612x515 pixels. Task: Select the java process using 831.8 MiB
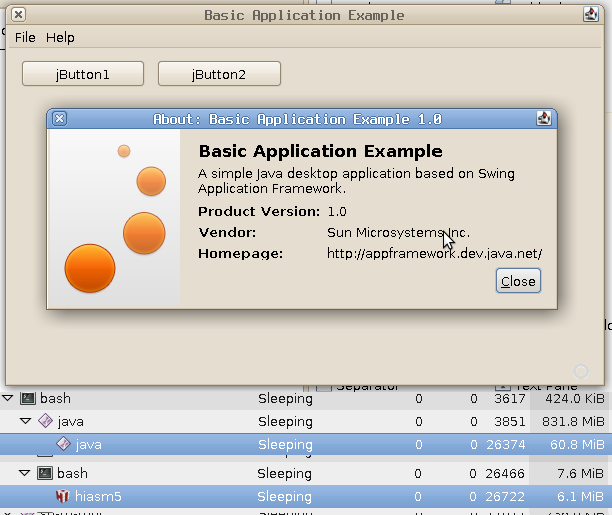[300, 421]
